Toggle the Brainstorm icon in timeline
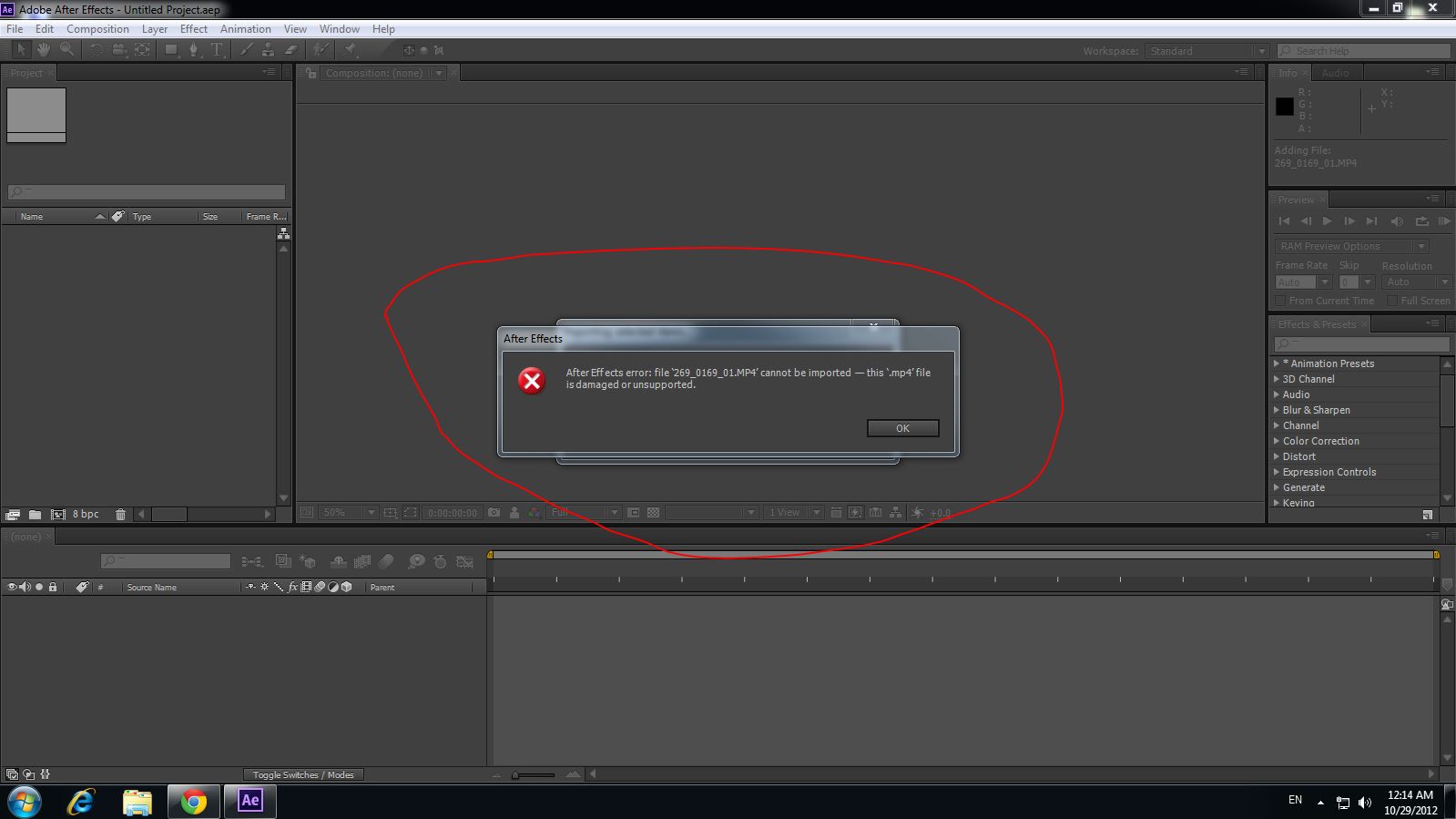 416,562
